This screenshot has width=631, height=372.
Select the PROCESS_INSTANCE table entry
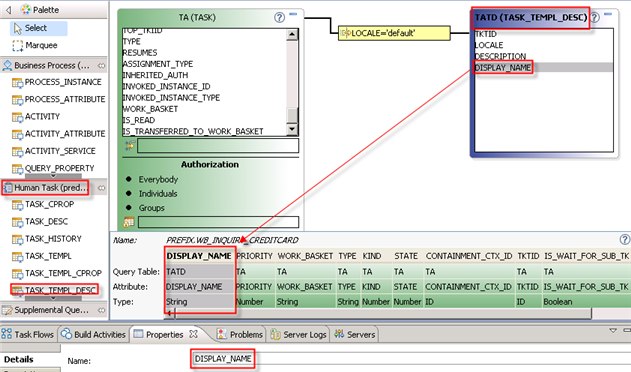point(57,82)
